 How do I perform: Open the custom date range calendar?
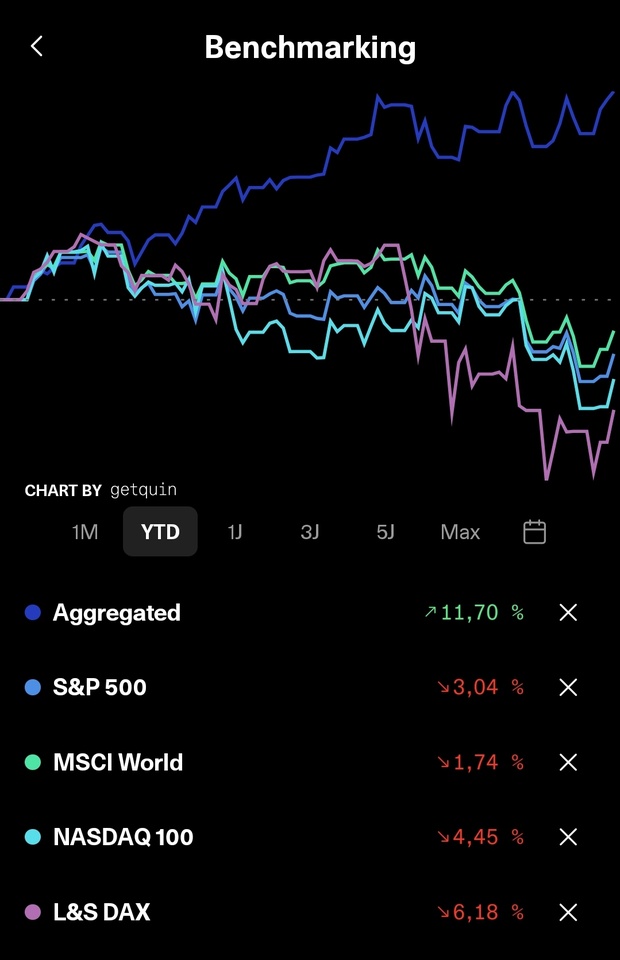[535, 532]
